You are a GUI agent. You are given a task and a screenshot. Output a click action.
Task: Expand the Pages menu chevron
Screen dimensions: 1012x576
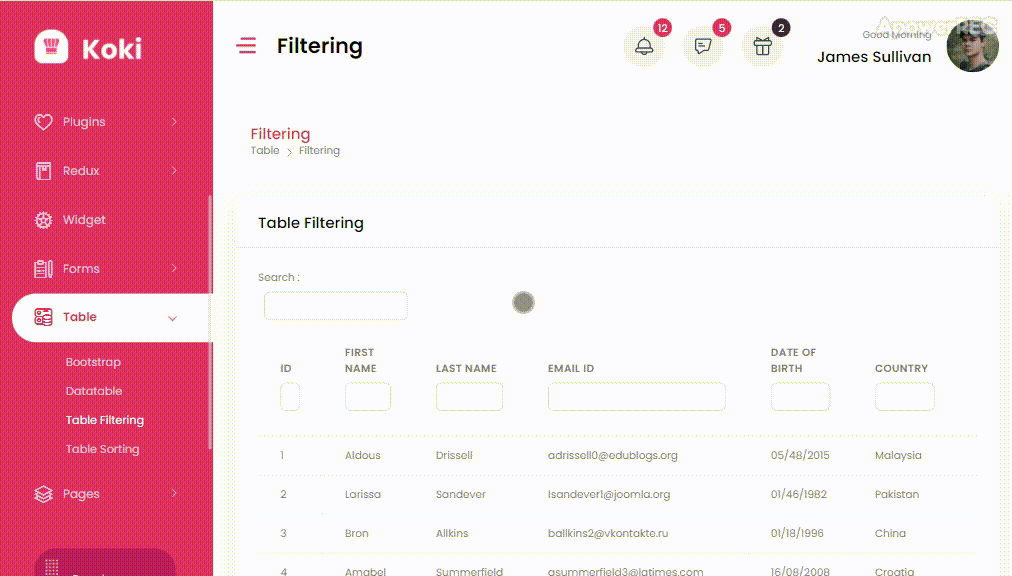174,493
